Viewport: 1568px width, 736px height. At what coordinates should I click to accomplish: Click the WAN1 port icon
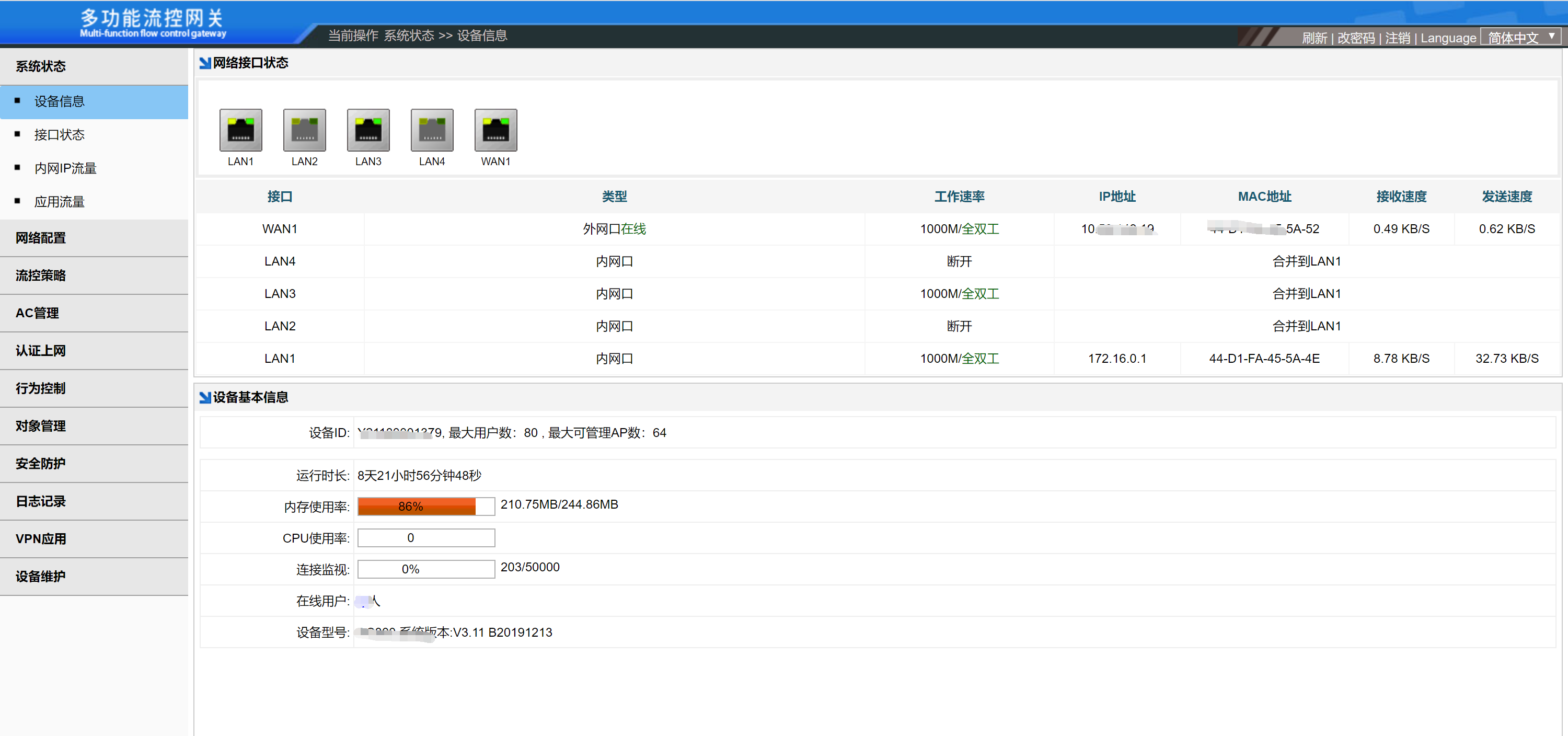click(x=495, y=130)
